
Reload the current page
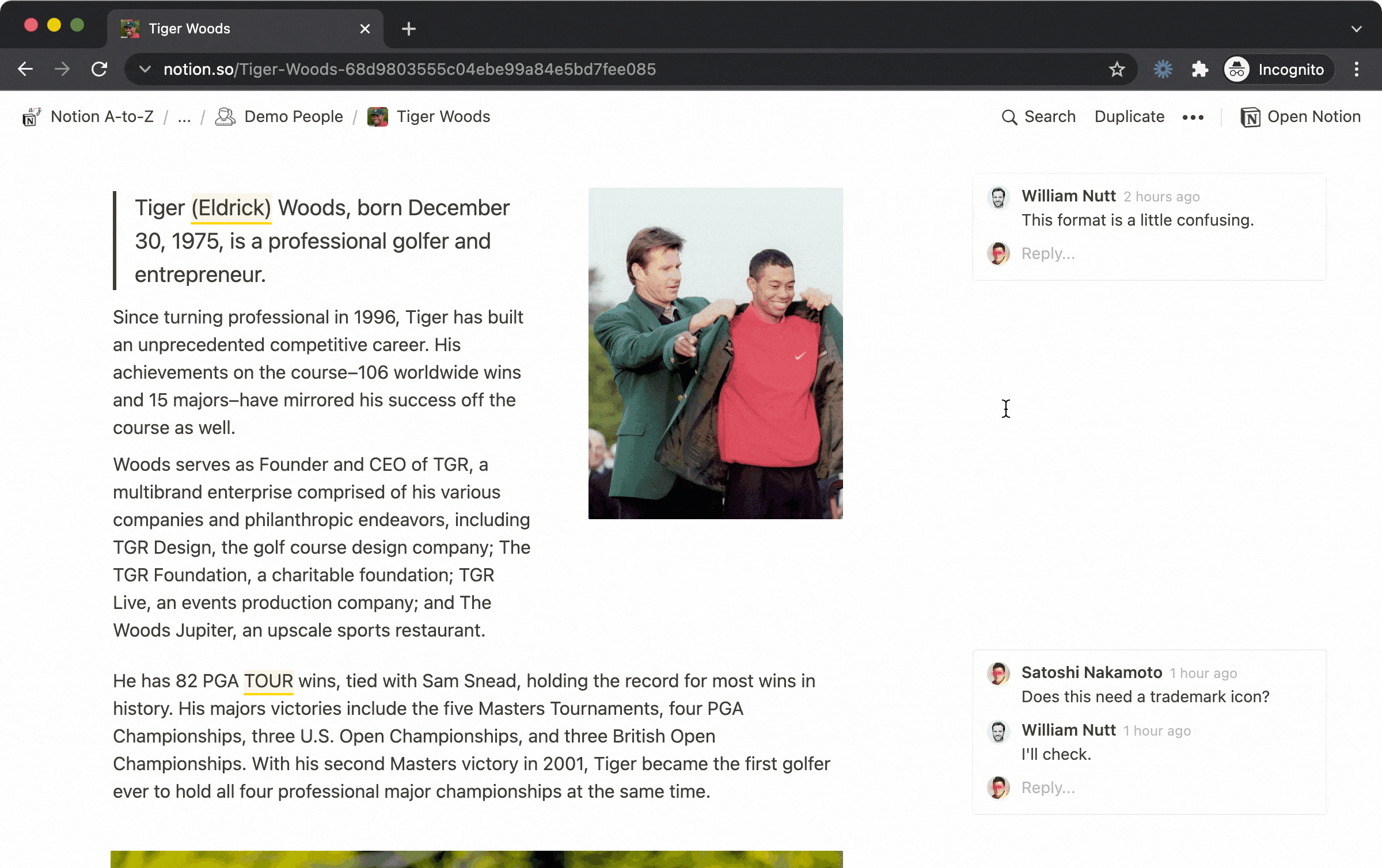coord(99,68)
